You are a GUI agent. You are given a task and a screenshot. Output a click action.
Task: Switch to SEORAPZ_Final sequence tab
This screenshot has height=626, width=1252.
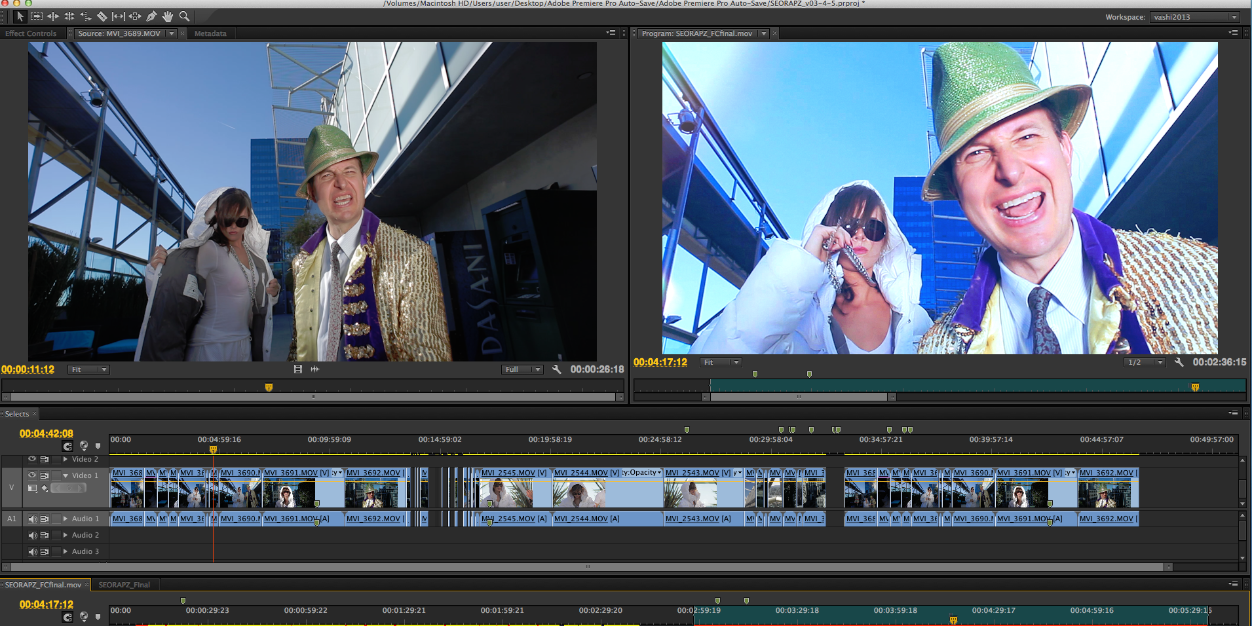point(124,584)
